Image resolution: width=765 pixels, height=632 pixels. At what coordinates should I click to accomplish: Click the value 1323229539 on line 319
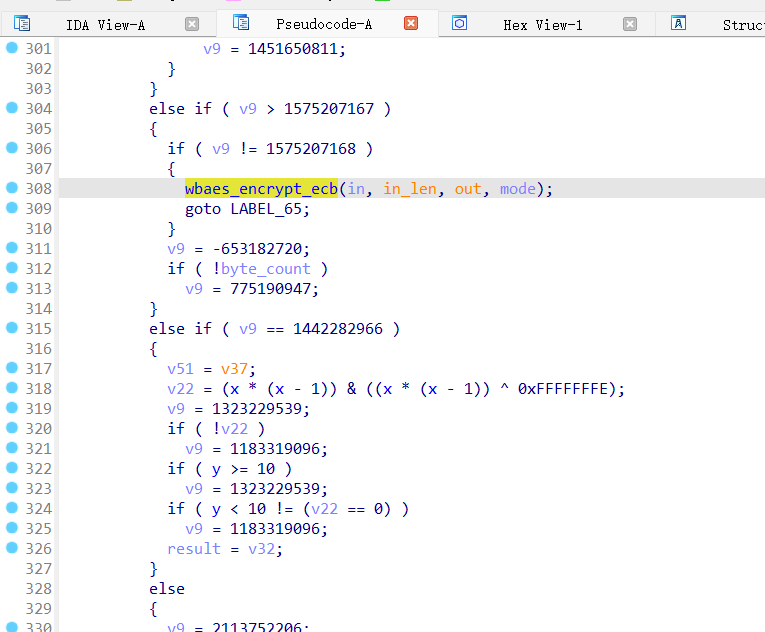pos(257,409)
